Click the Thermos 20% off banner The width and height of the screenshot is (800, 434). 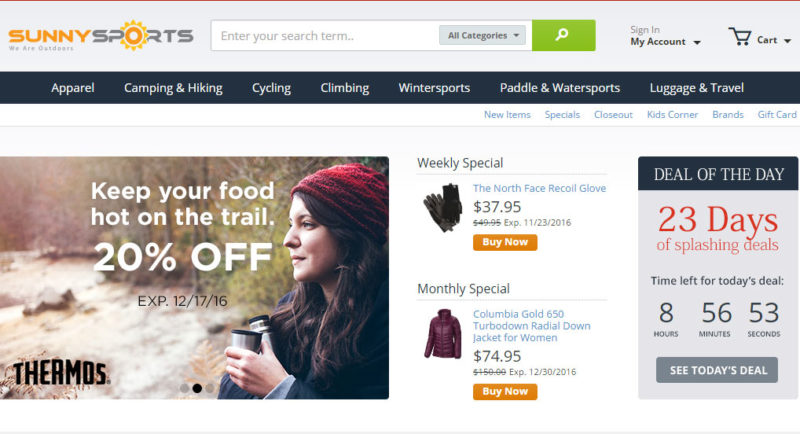pyautogui.click(x=194, y=277)
